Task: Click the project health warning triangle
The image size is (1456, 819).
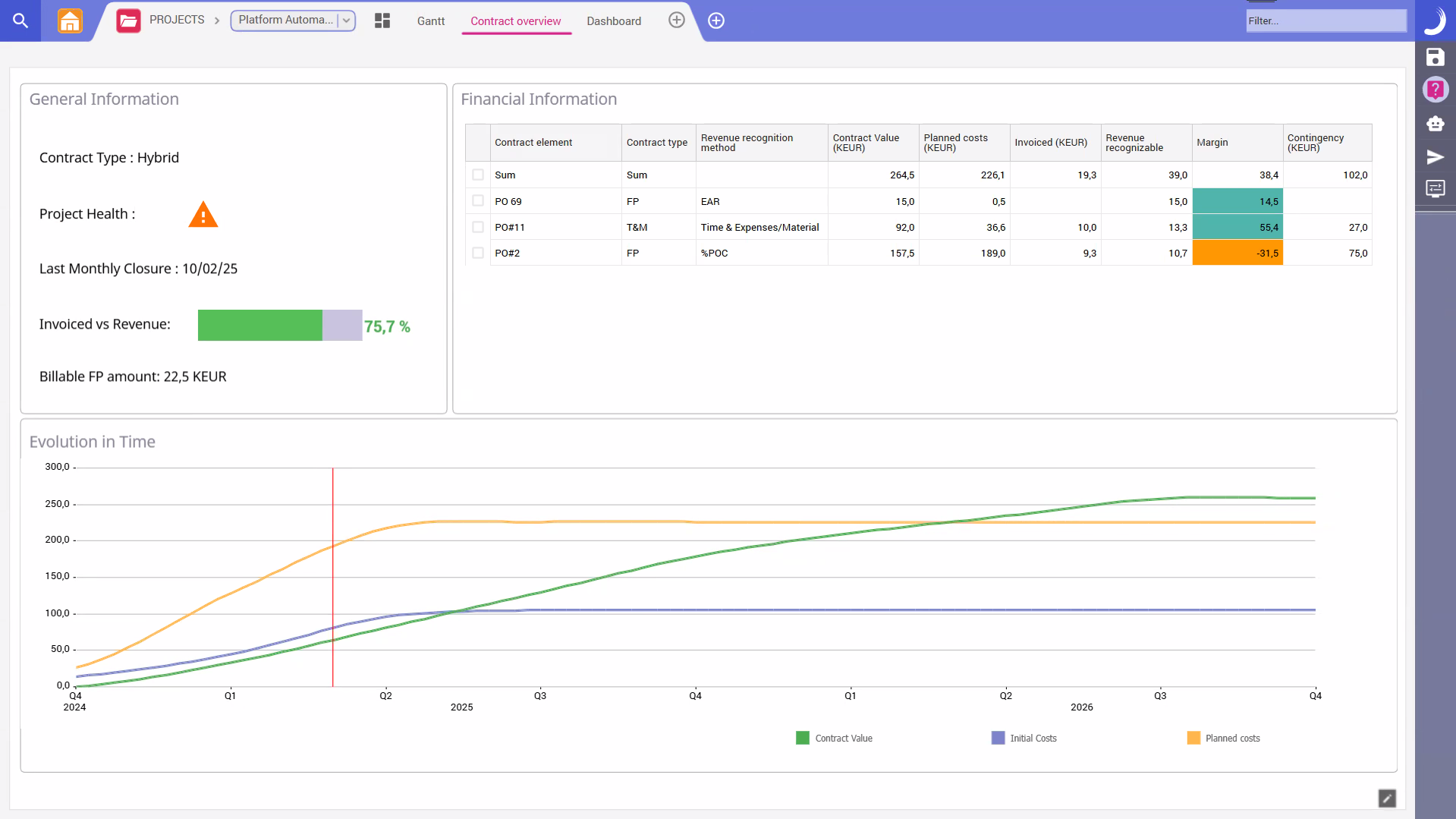Action: point(203,215)
